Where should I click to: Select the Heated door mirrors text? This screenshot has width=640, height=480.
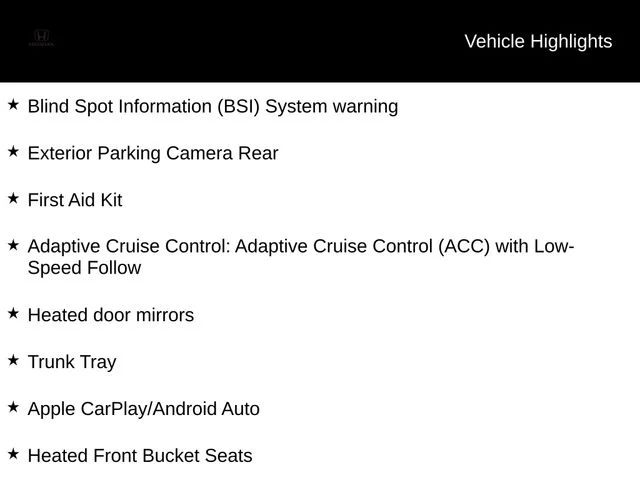[x=111, y=315]
